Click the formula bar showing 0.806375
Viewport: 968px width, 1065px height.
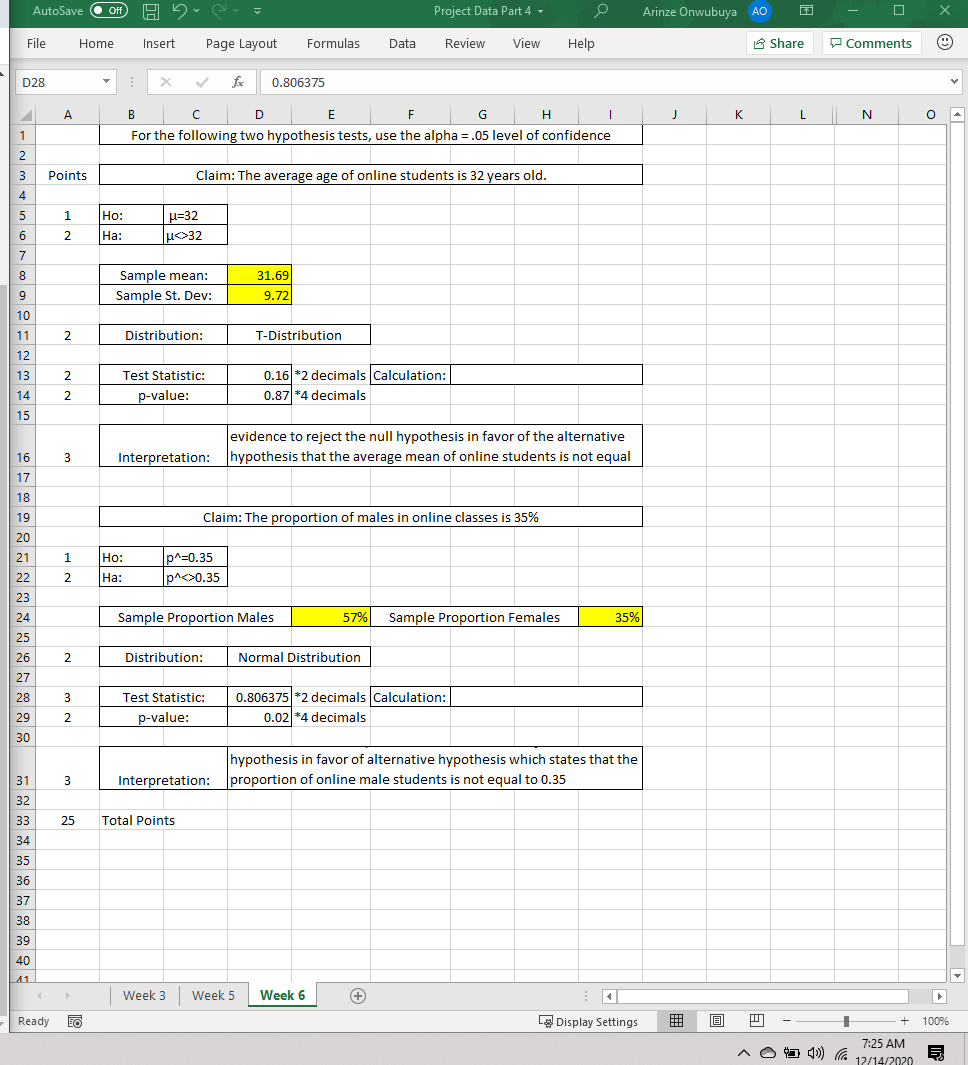click(603, 82)
